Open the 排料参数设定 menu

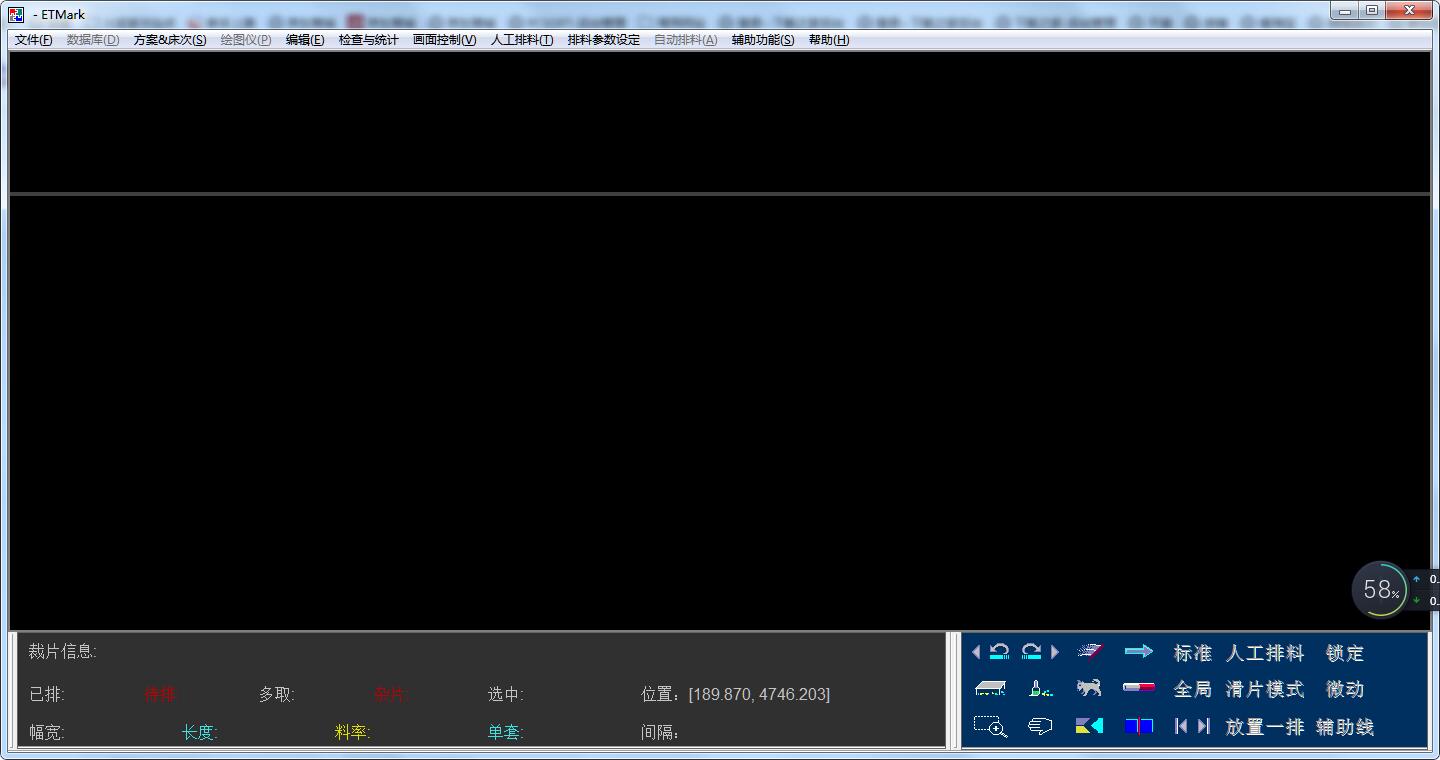click(x=603, y=40)
